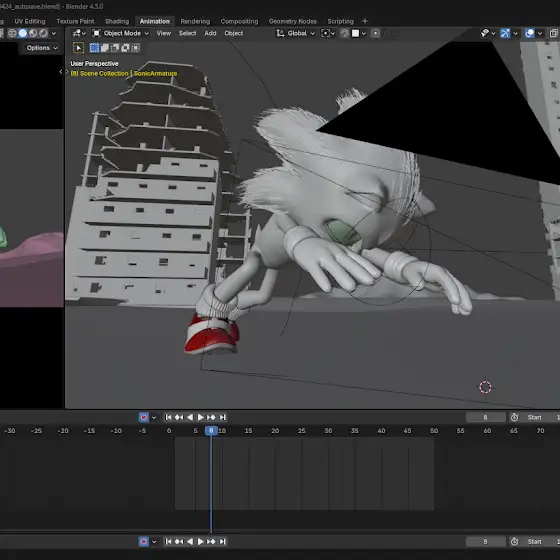The image size is (560, 560).
Task: Toggle viewport overlays
Action: point(530,33)
